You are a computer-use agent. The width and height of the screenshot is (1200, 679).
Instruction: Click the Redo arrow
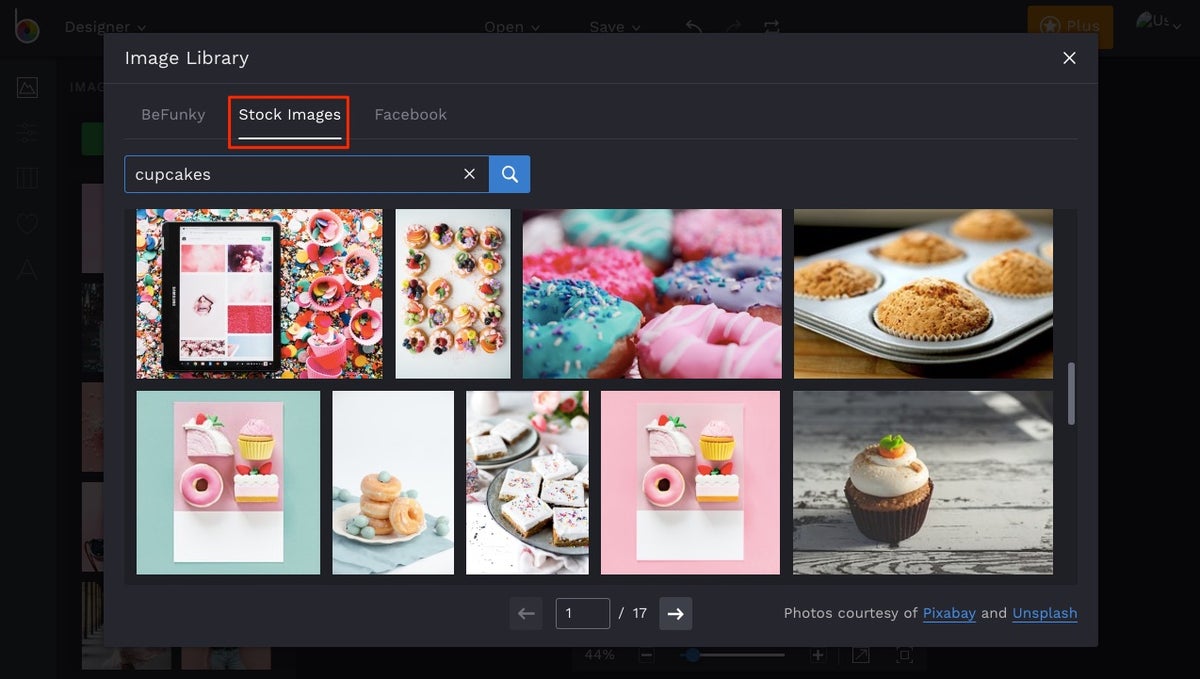pos(732,27)
